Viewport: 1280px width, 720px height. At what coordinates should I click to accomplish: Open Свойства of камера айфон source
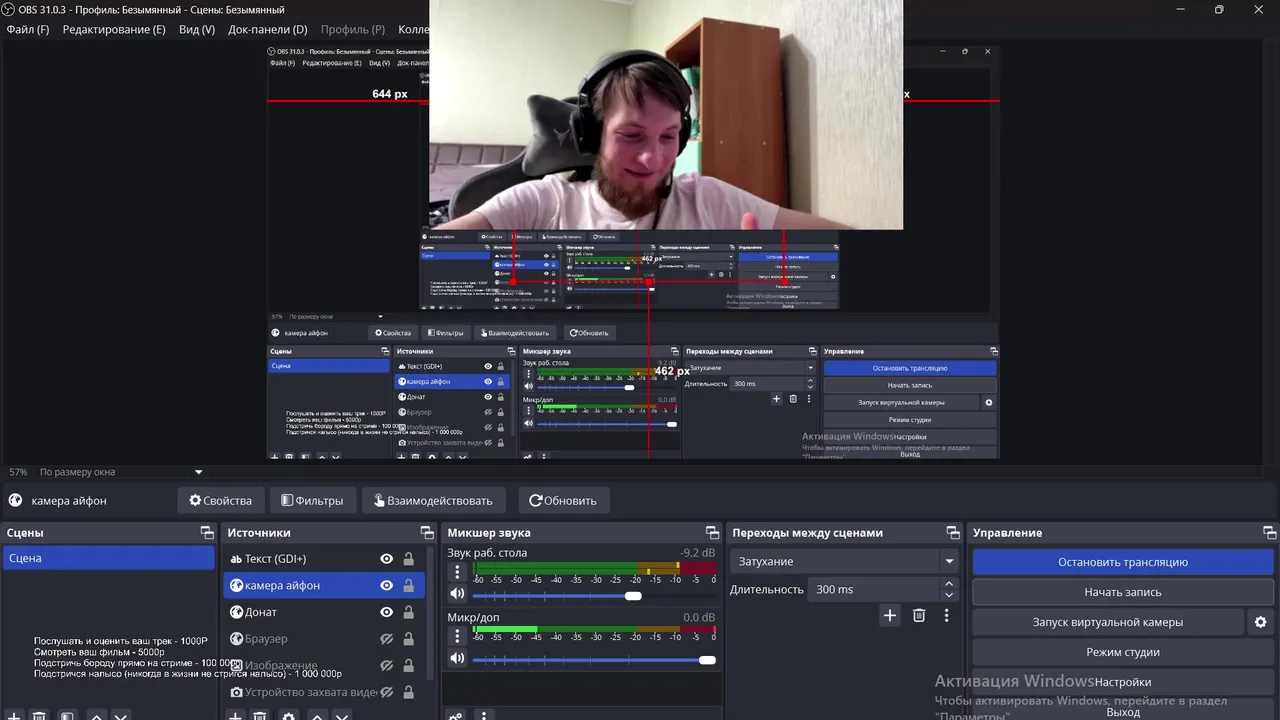[221, 501]
